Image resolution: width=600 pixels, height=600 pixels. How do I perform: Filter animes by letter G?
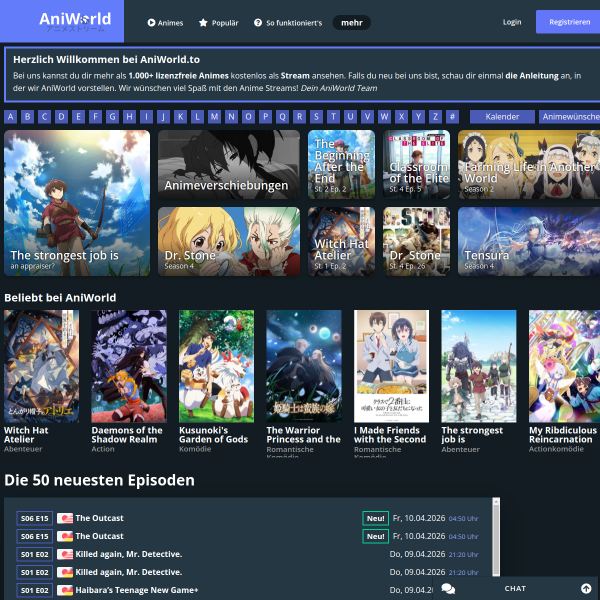pyautogui.click(x=112, y=117)
